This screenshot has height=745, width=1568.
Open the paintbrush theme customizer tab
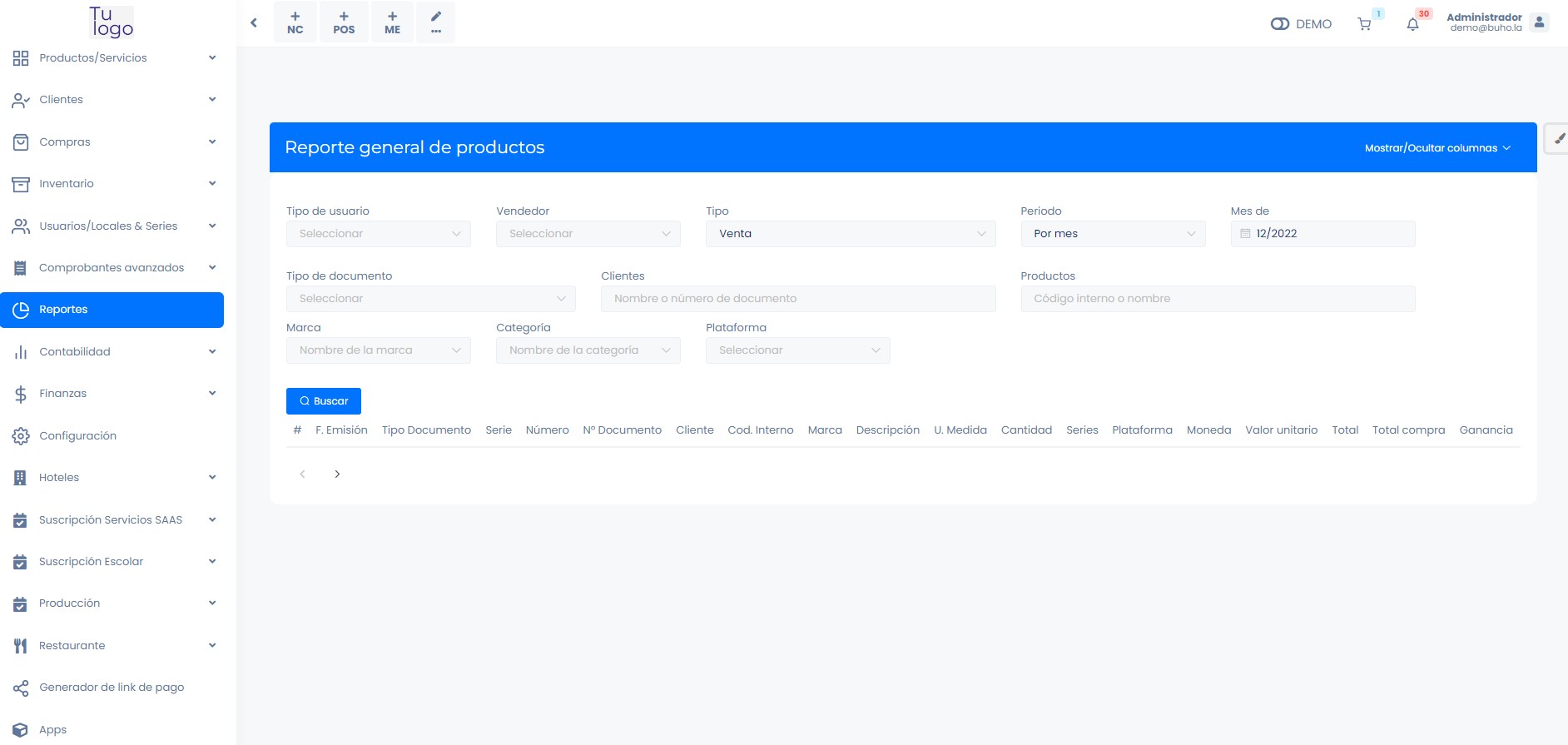1557,139
